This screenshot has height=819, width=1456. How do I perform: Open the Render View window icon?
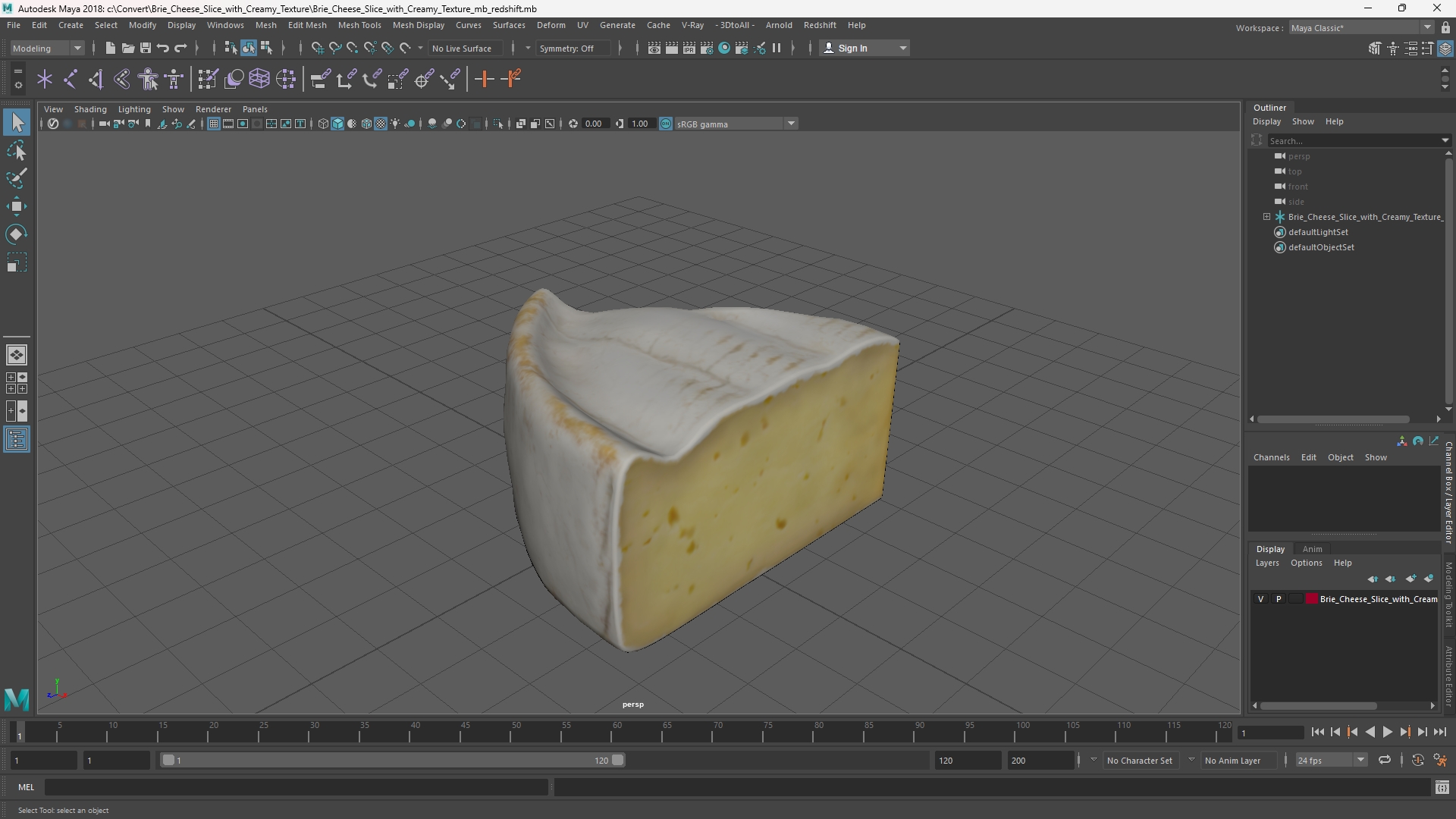[654, 48]
